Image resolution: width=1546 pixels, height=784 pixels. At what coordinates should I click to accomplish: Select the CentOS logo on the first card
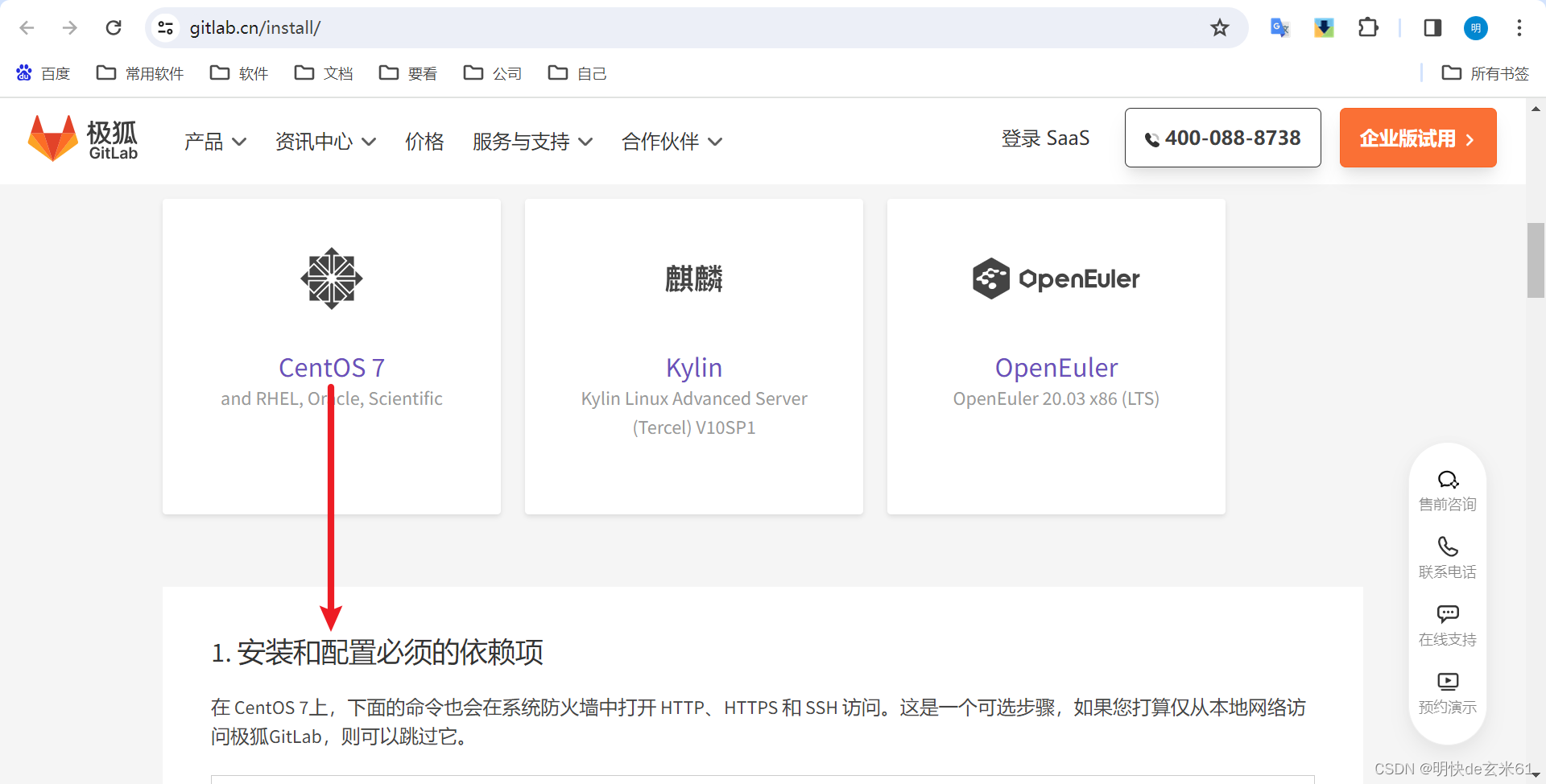331,279
